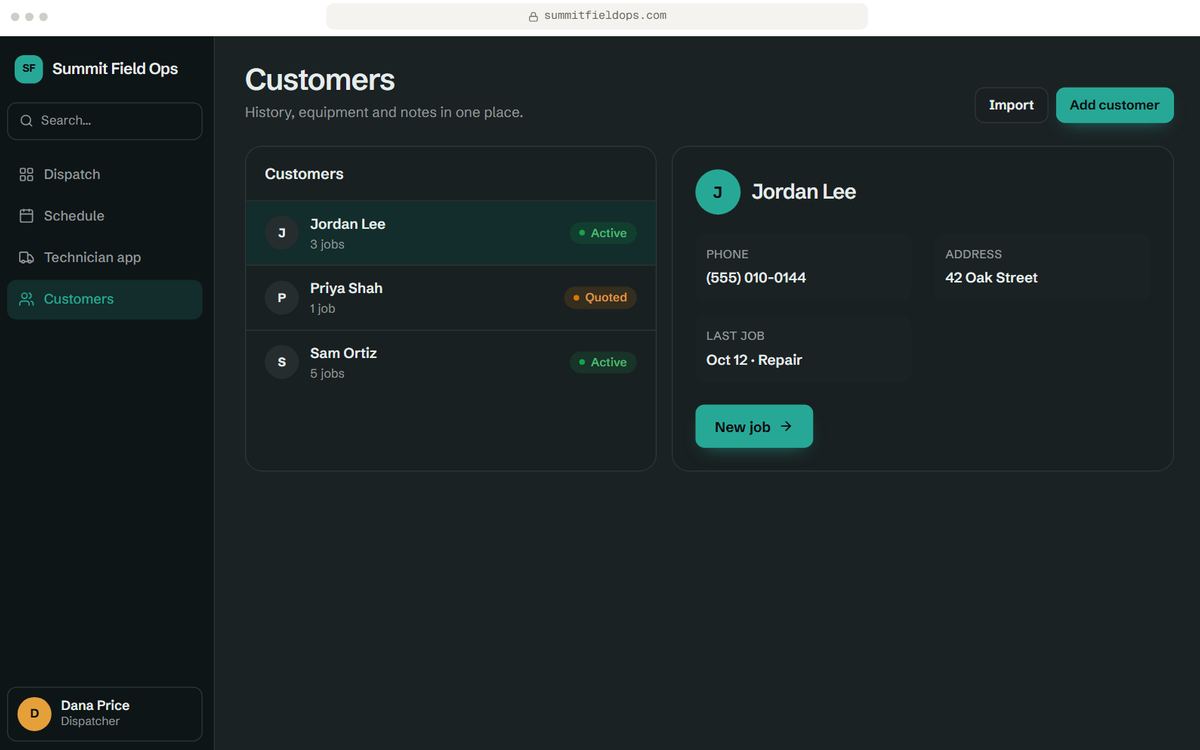
Task: Click the magnifier icon in the search box
Action: (27, 121)
